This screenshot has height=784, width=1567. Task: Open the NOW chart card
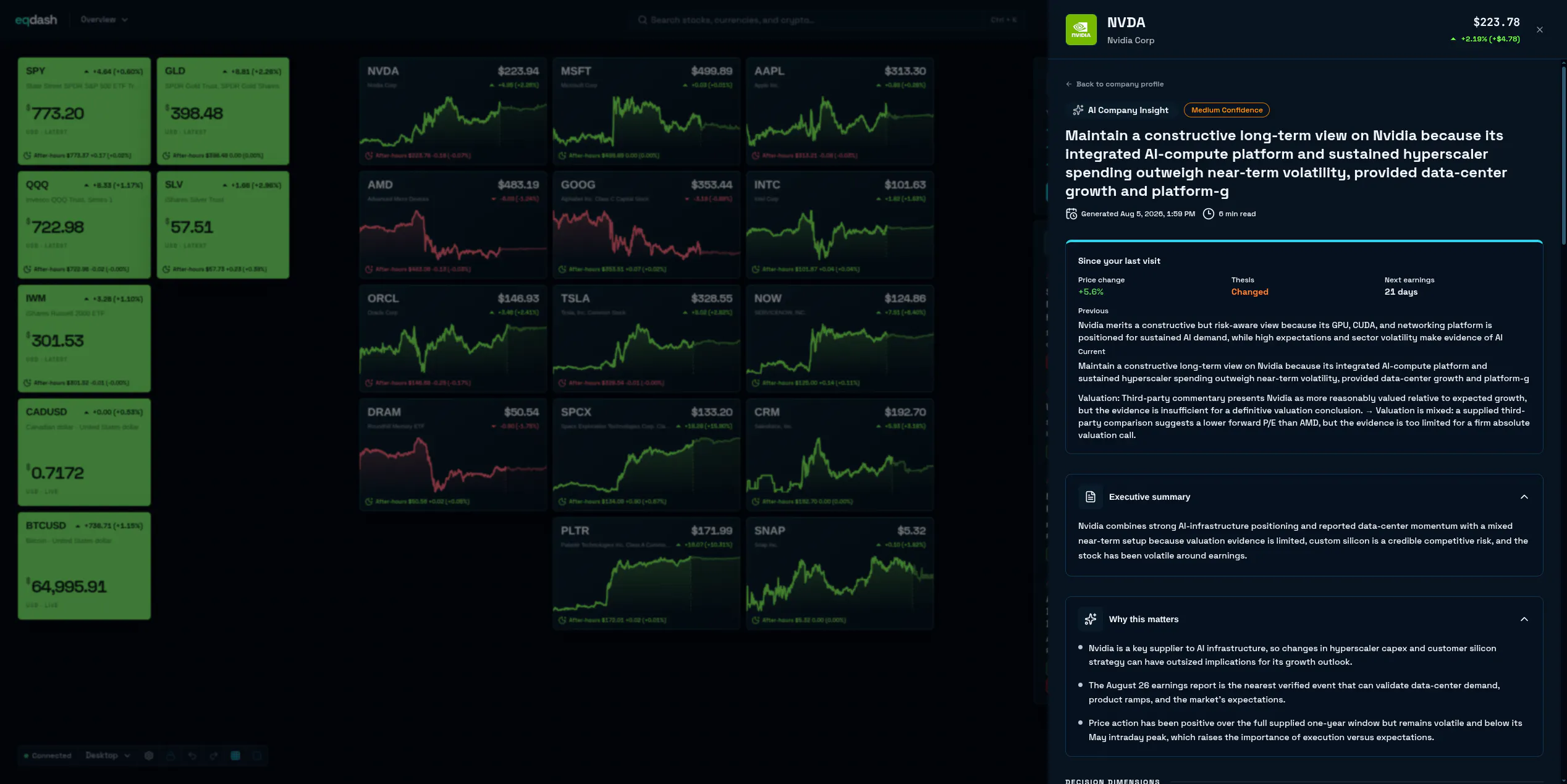point(840,339)
